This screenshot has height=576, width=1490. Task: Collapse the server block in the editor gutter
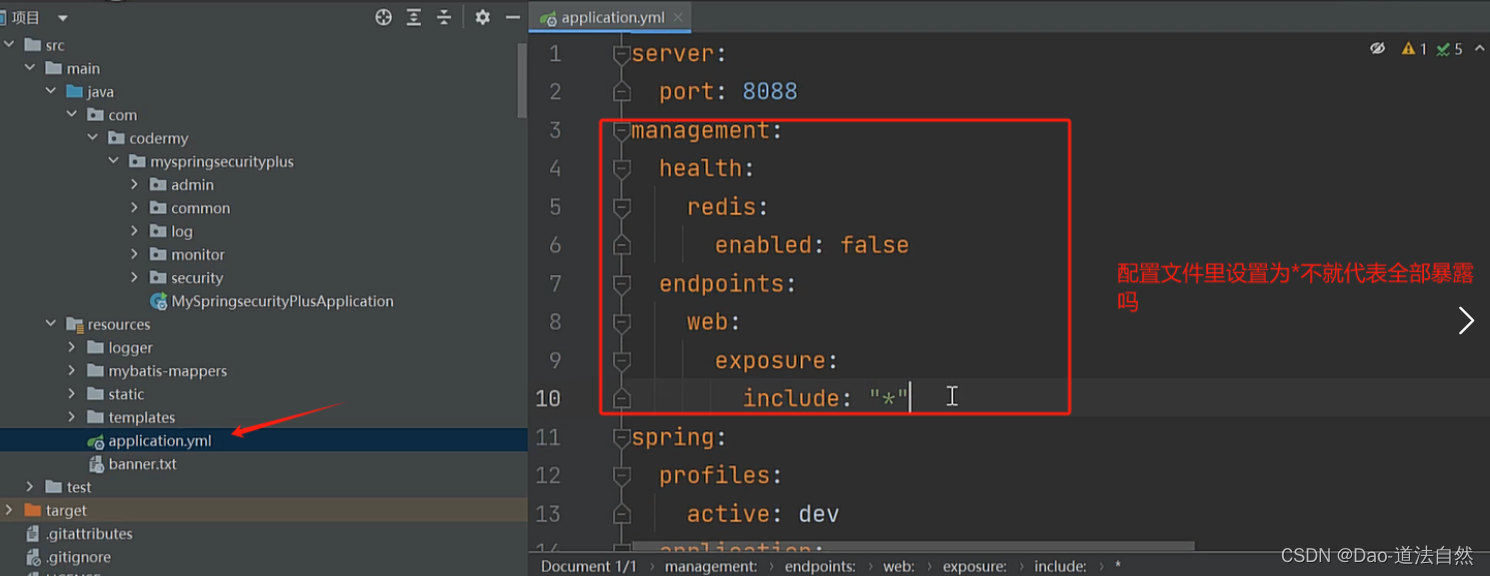(621, 53)
